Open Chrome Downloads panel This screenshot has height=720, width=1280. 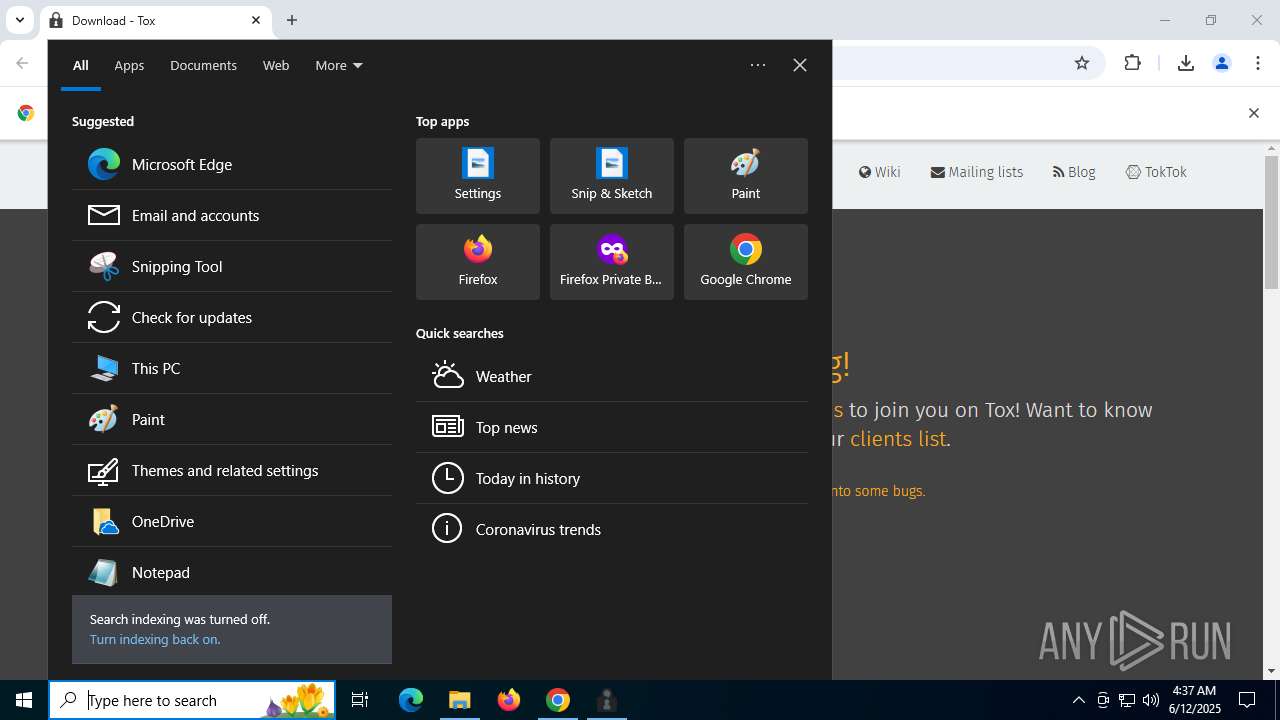(1186, 63)
